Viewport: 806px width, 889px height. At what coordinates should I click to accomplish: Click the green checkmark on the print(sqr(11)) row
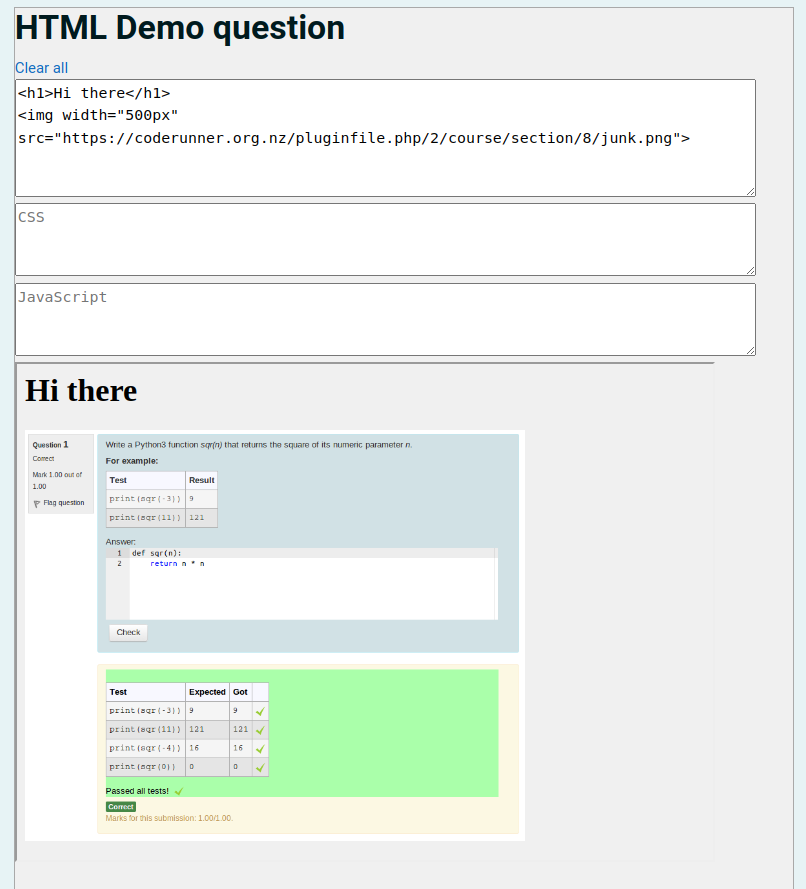pyautogui.click(x=260, y=729)
